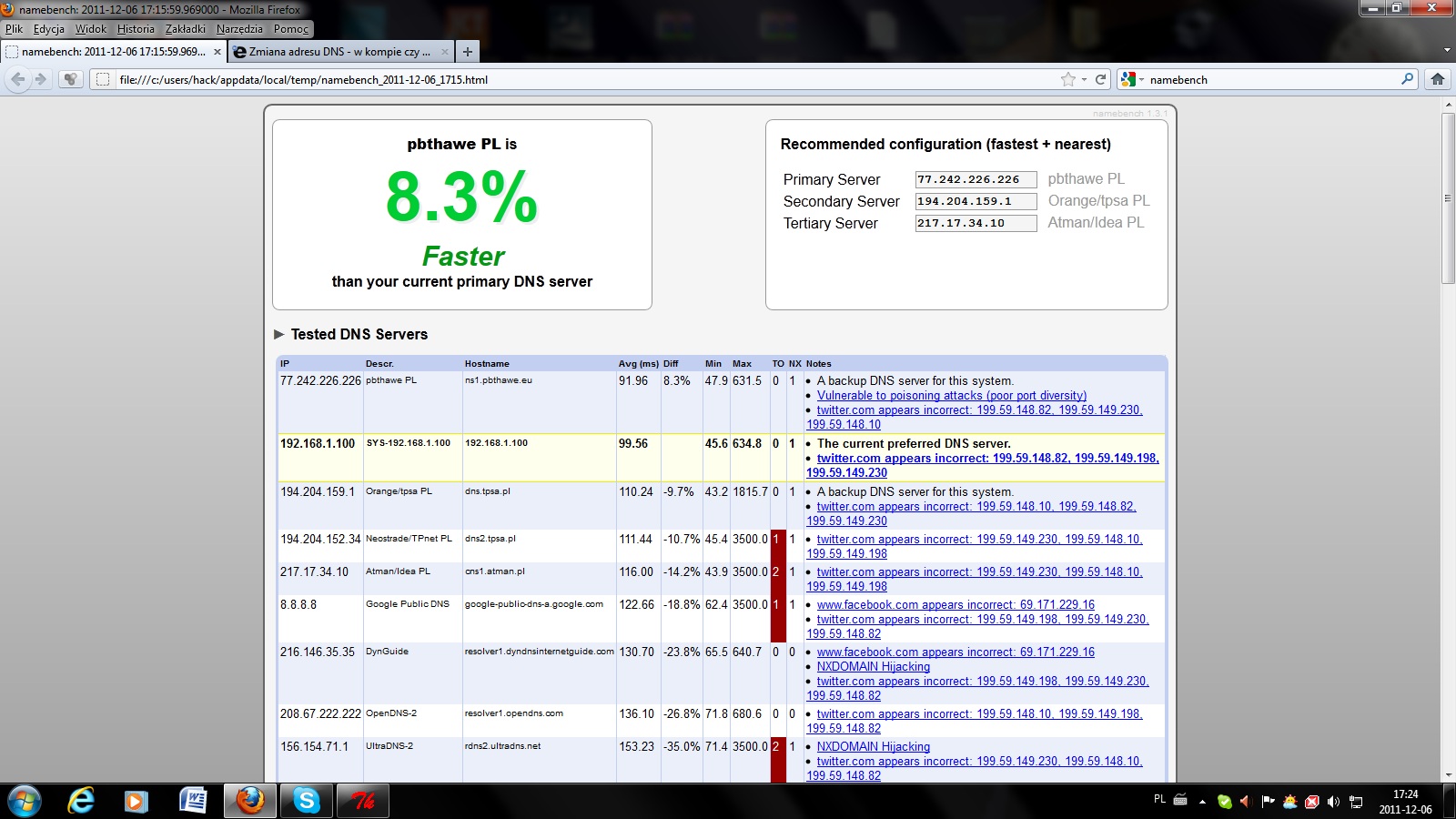Click the clock showing 17:24
The width and height of the screenshot is (1456, 819).
coord(1405,794)
